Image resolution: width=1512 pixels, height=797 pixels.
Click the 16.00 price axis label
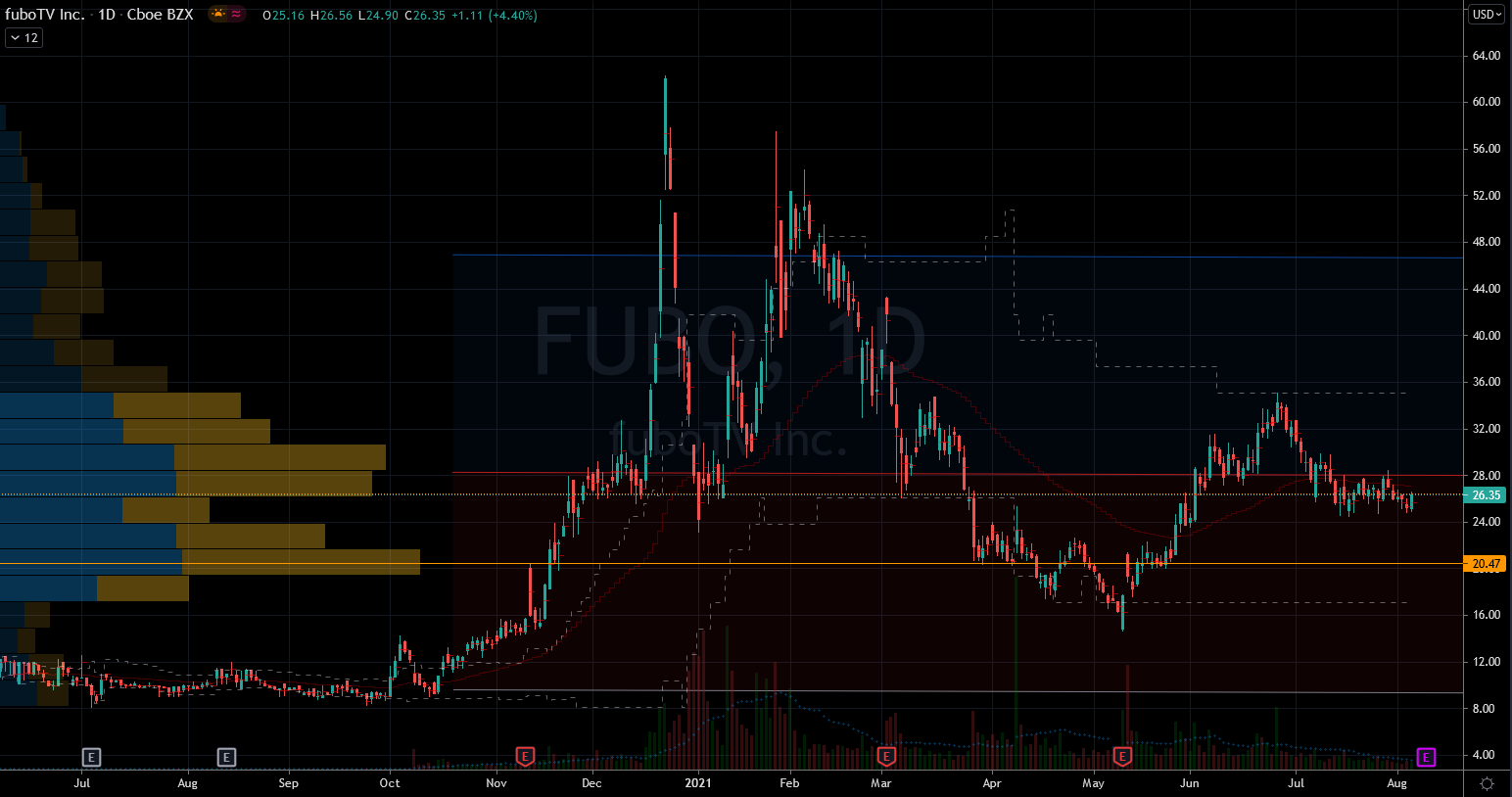[x=1486, y=615]
